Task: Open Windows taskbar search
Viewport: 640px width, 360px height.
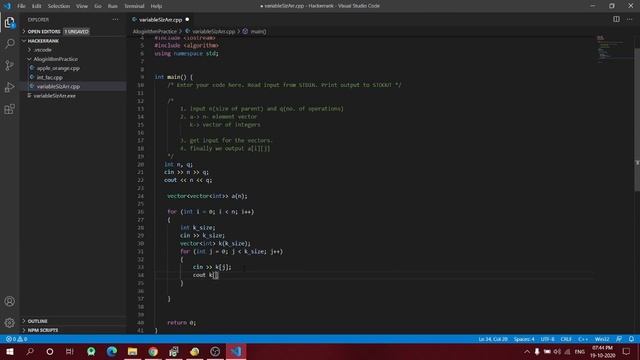Action: 30,351
